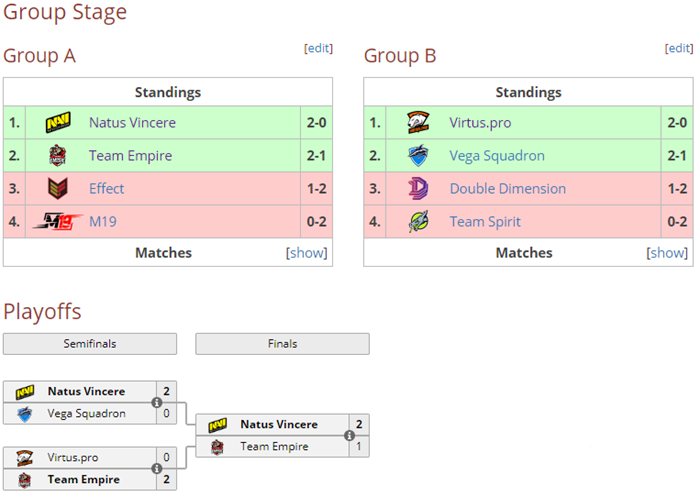Image resolution: width=700 pixels, height=497 pixels.
Task: Click the Finals bracket header
Action: click(x=282, y=344)
